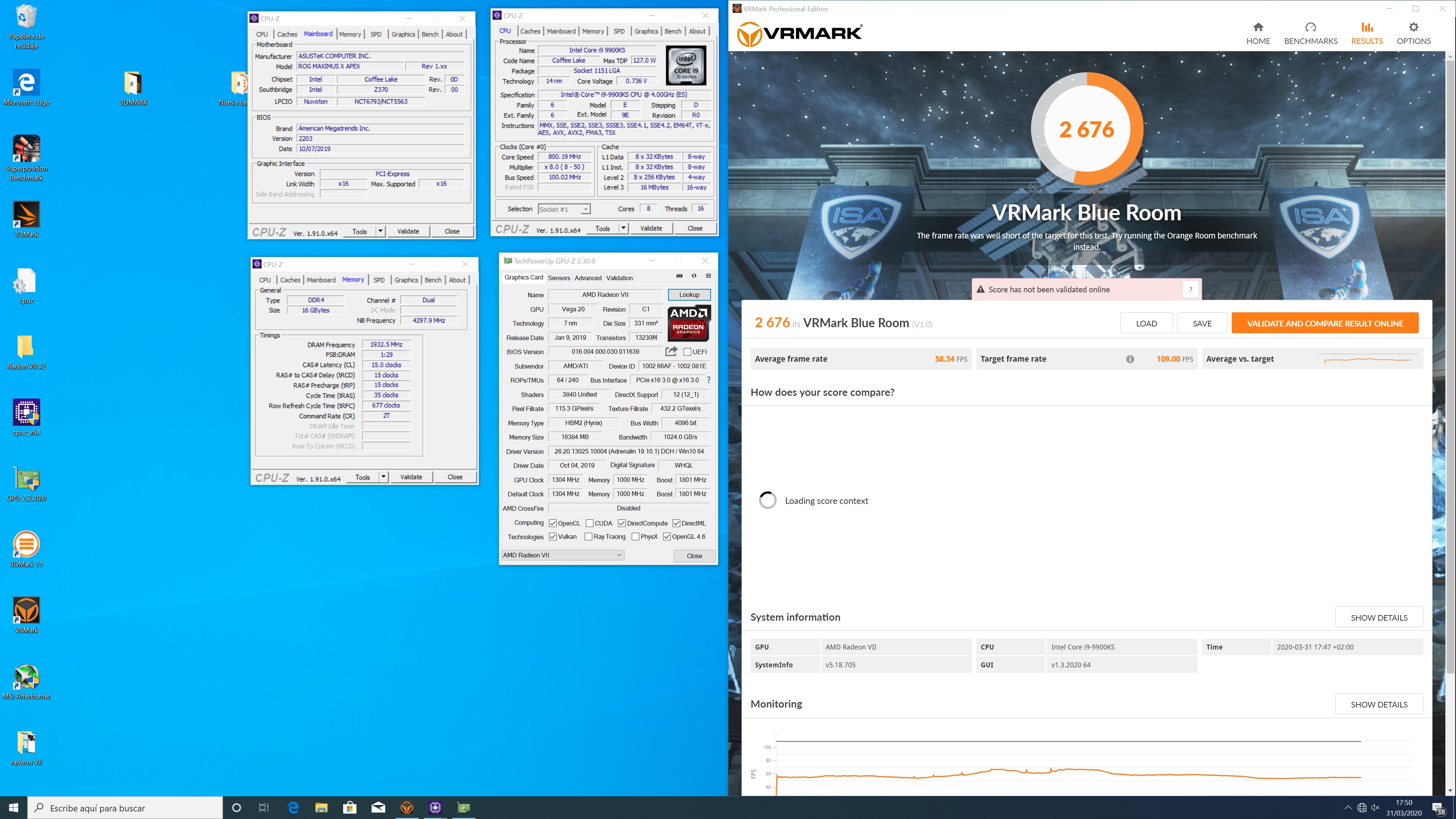Open File Explorer from the taskbar
Screen dimensions: 1456x819
321,808
